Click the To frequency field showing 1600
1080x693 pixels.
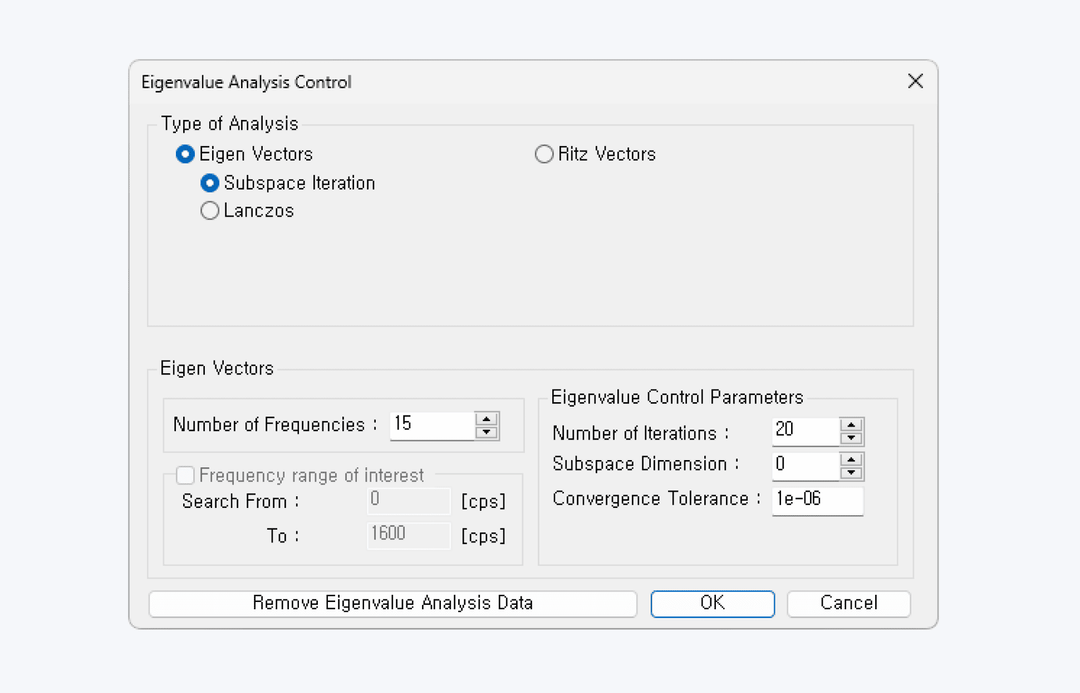[408, 535]
